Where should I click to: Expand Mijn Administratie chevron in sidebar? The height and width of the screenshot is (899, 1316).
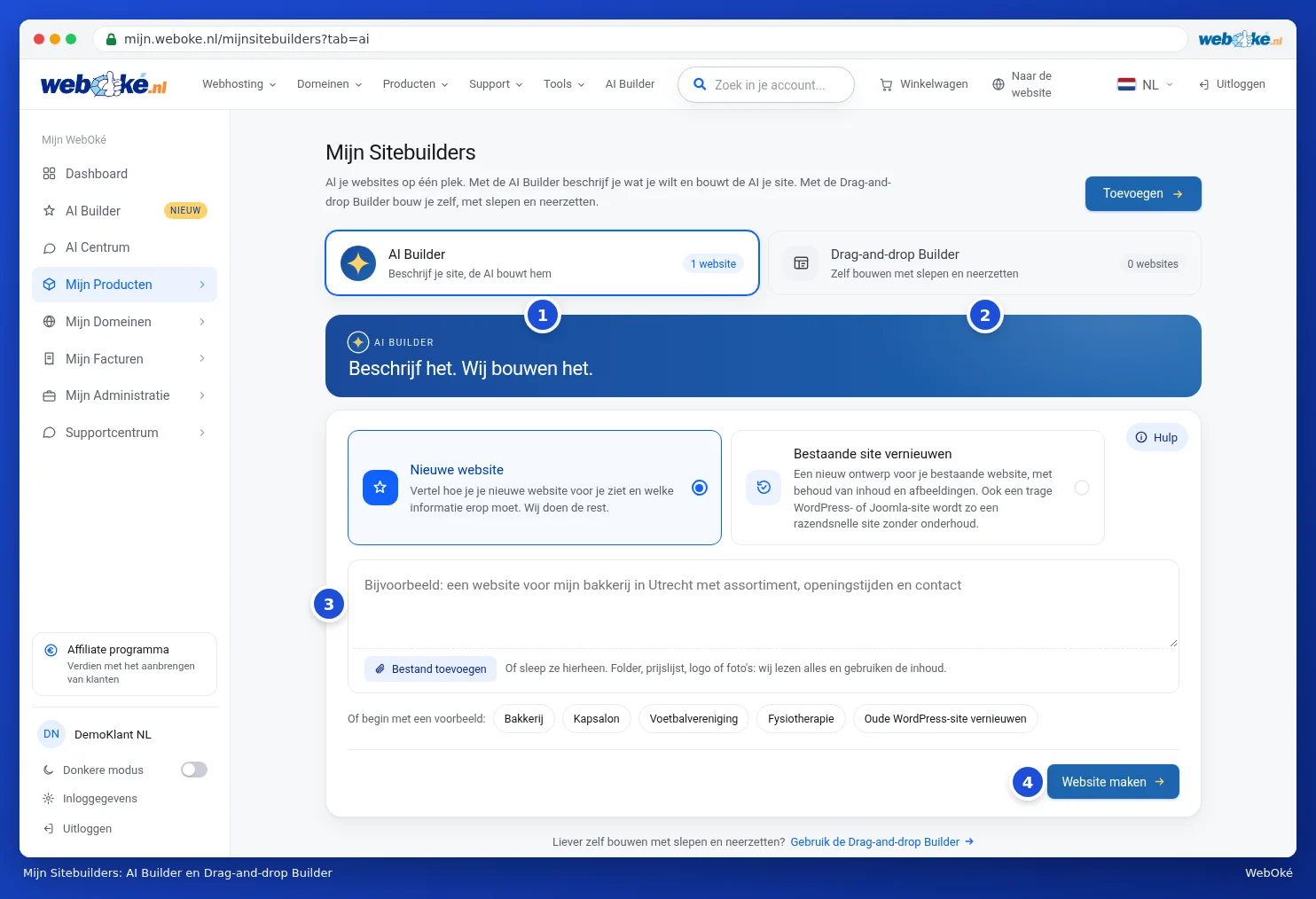202,395
